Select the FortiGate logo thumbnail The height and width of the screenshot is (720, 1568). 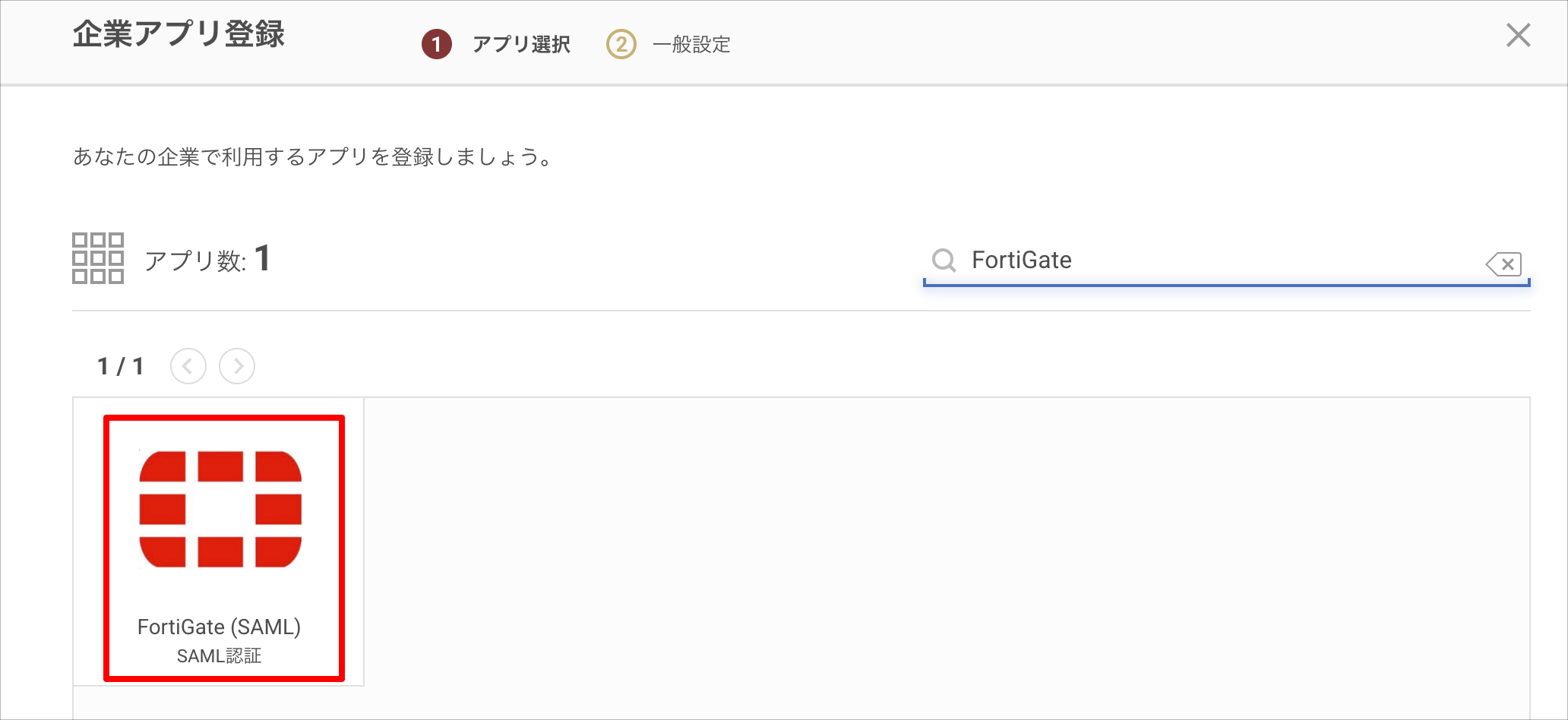(x=220, y=509)
